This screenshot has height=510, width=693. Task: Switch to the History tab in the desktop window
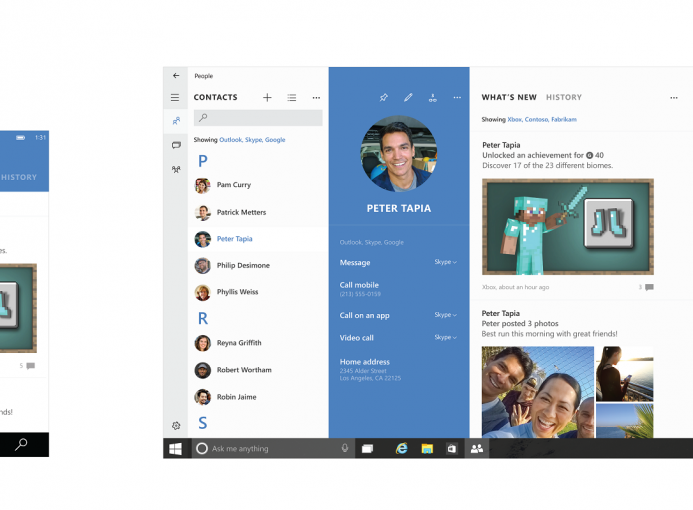[564, 97]
